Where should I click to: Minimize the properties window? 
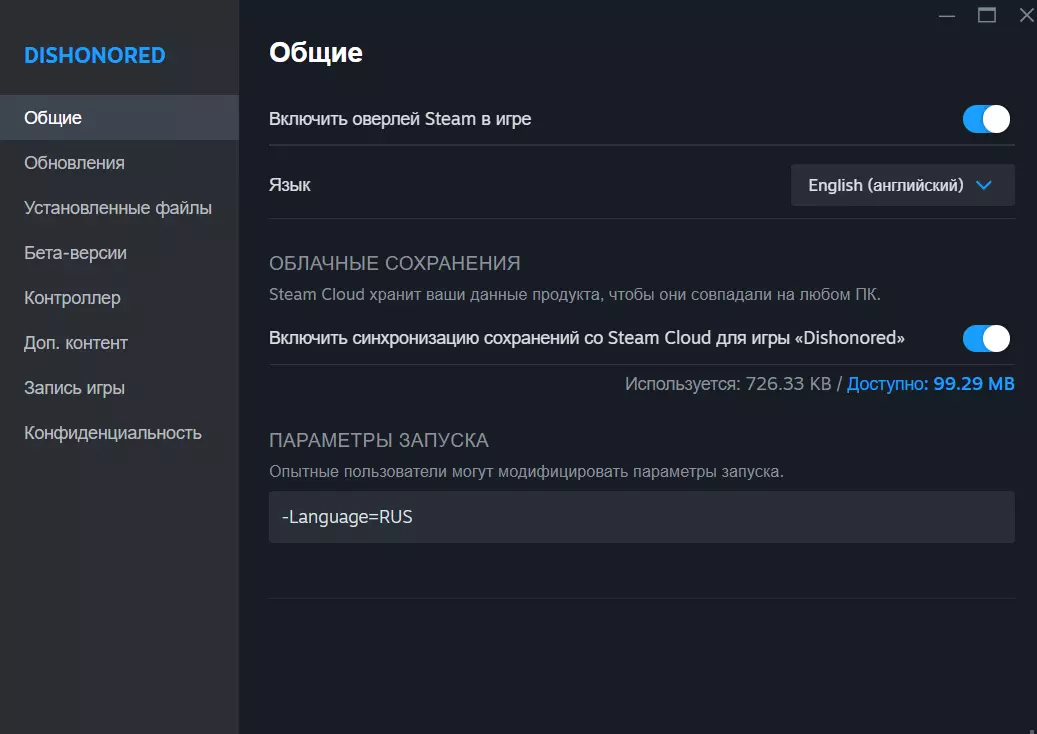(x=947, y=15)
